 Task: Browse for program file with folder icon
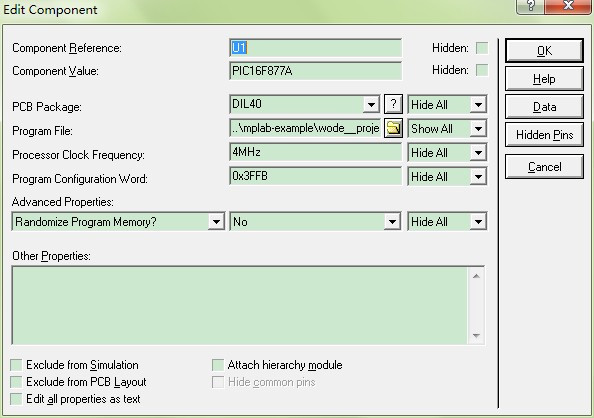[393, 128]
